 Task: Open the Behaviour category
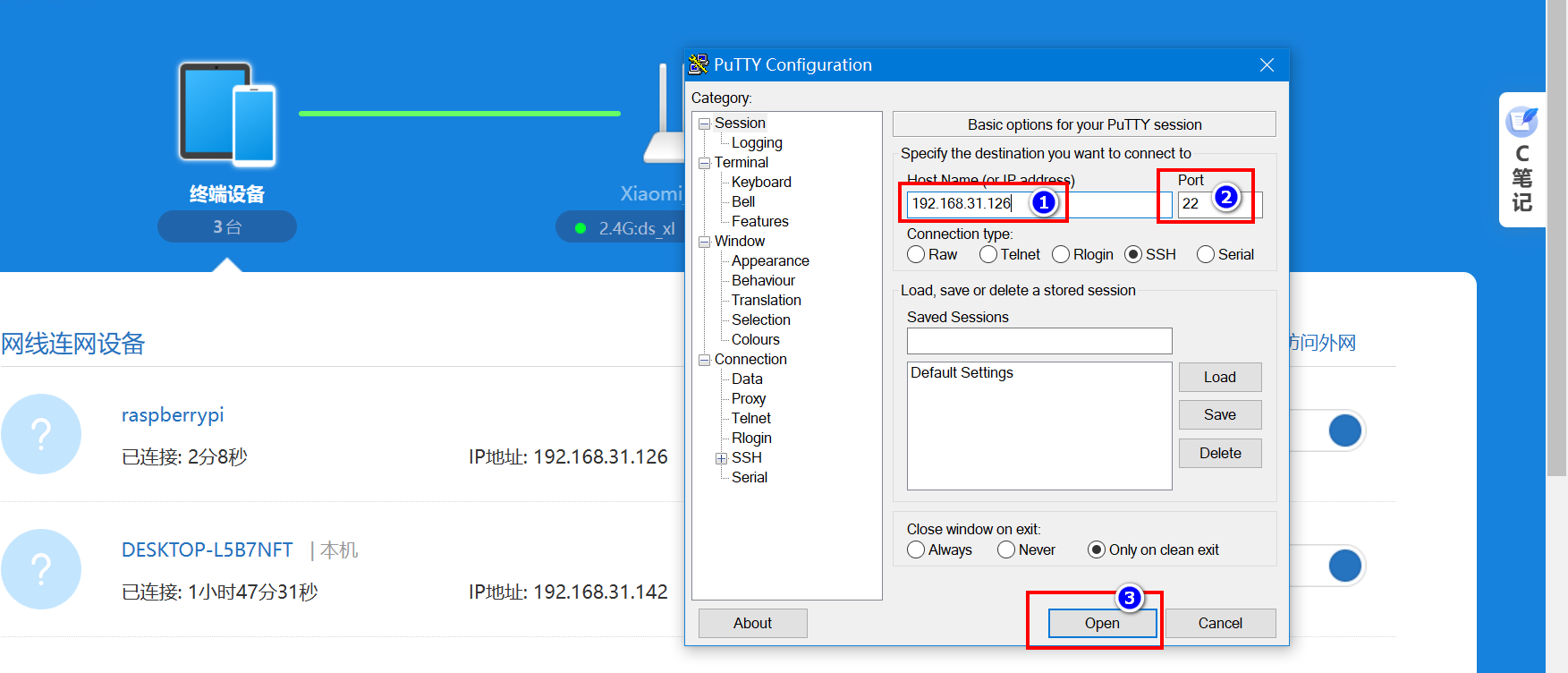point(763,280)
